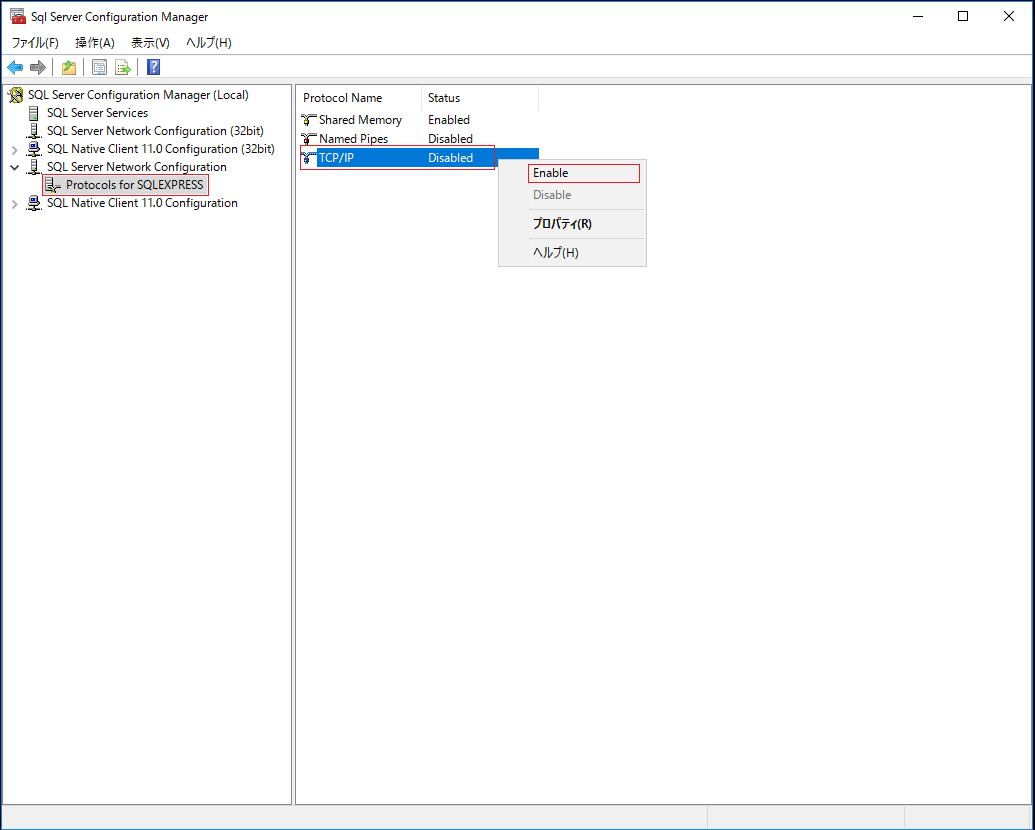Select SQL Native Client 11.0 Configuration label
The width and height of the screenshot is (1035, 830).
pyautogui.click(x=142, y=203)
